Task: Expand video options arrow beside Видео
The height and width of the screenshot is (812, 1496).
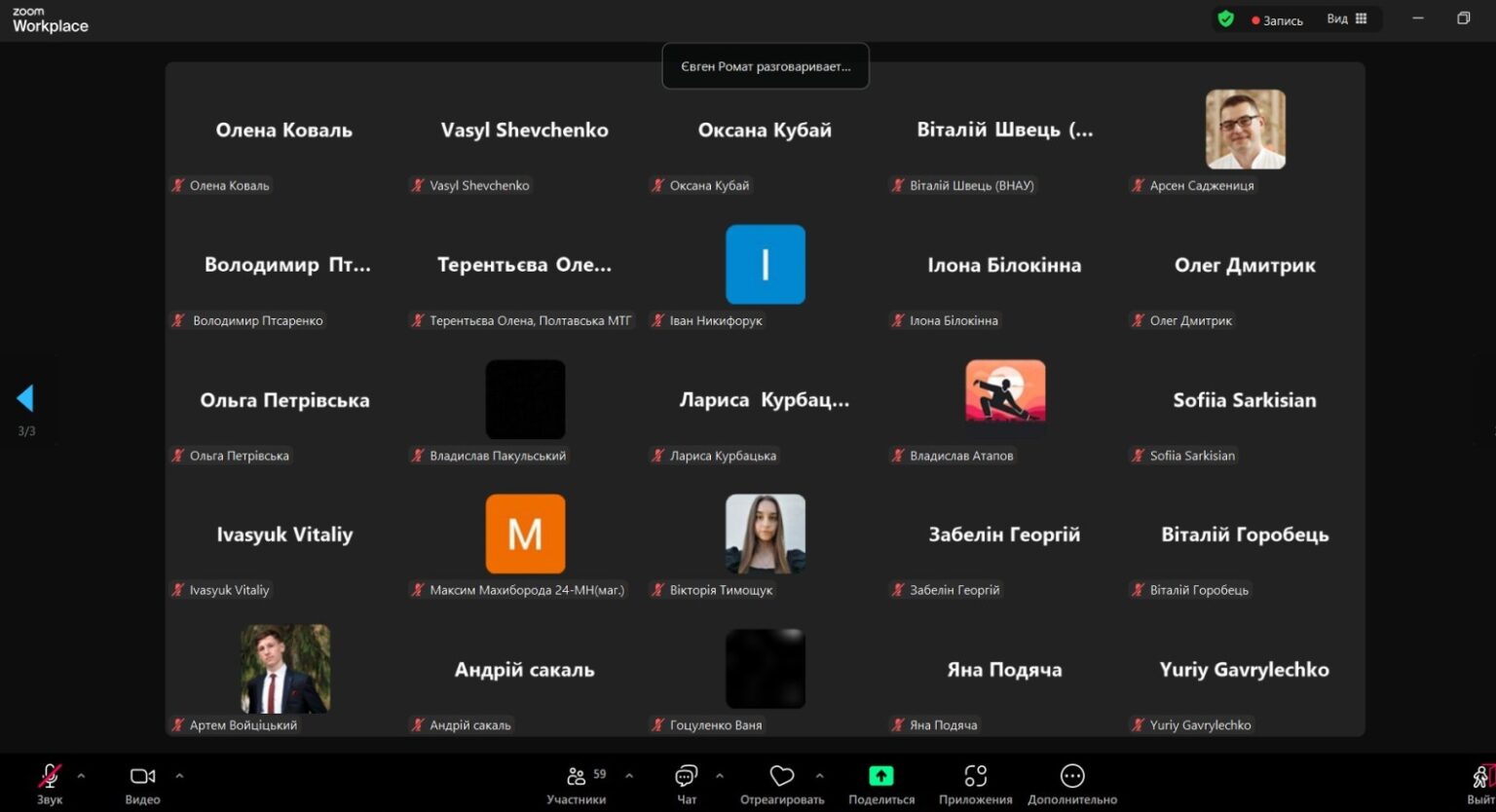Action: click(x=179, y=776)
